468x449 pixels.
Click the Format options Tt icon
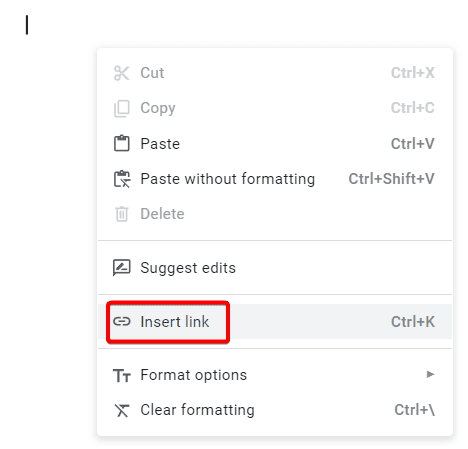coord(122,375)
